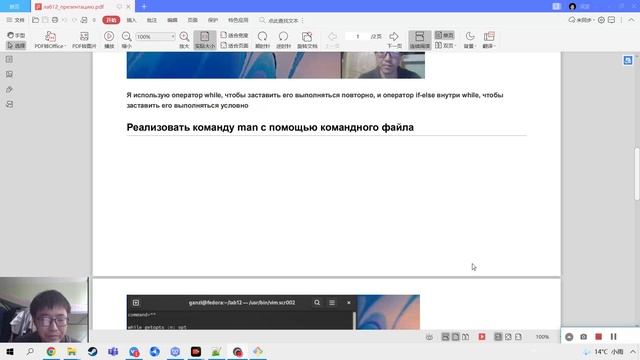The height and width of the screenshot is (360, 640).
Task: Open the File menu (文件)
Action: pos(16,20)
